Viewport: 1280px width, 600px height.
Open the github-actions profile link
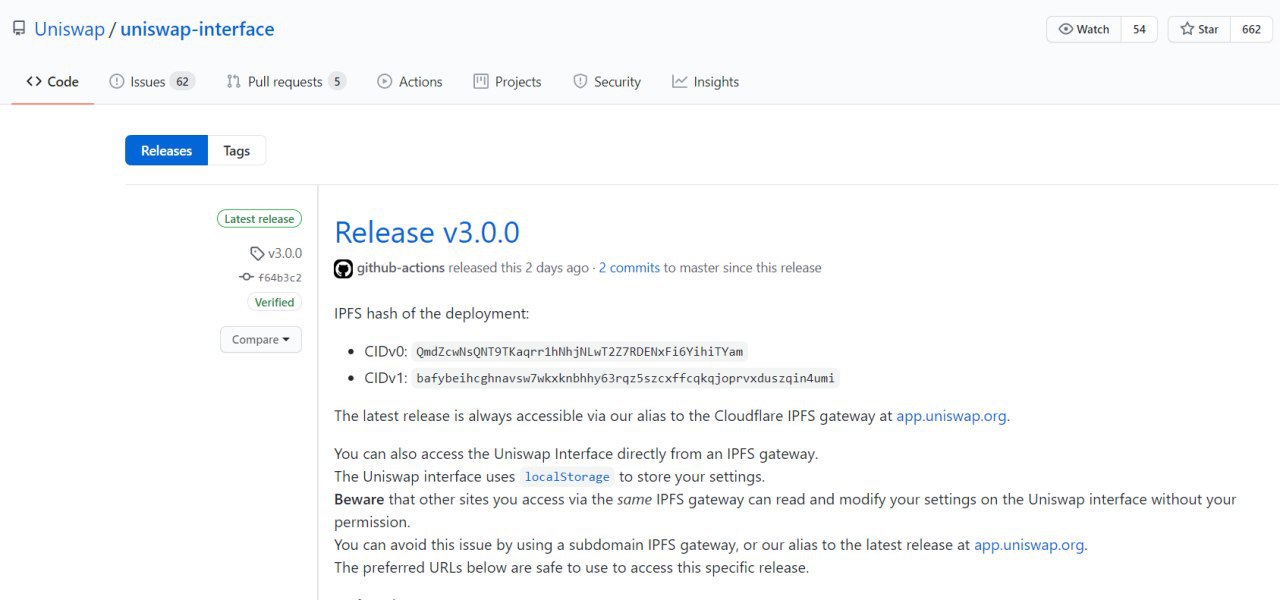pos(401,268)
